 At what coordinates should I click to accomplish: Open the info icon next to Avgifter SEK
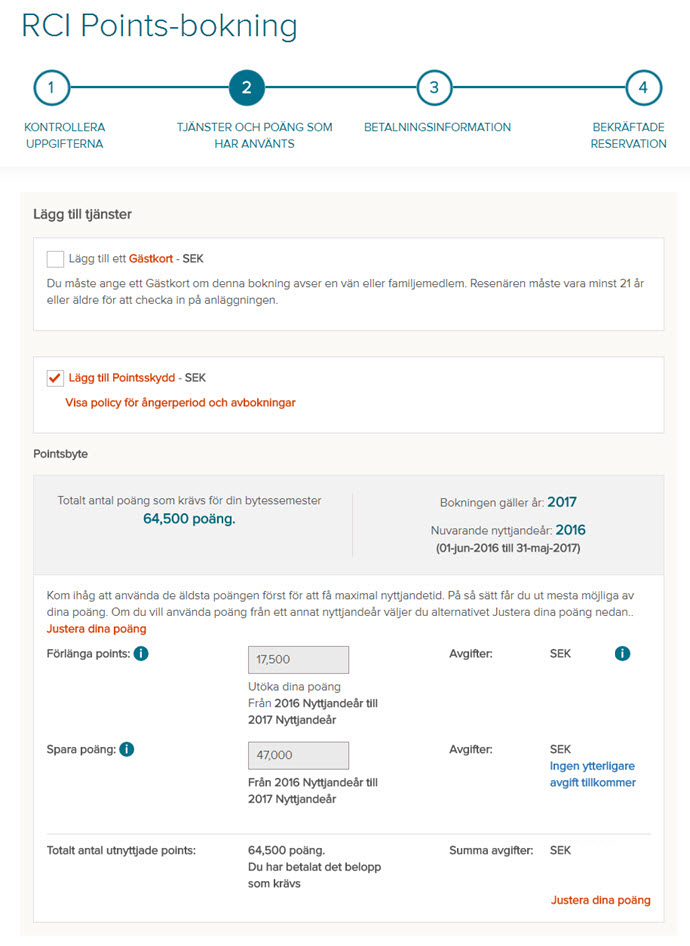[x=622, y=653]
